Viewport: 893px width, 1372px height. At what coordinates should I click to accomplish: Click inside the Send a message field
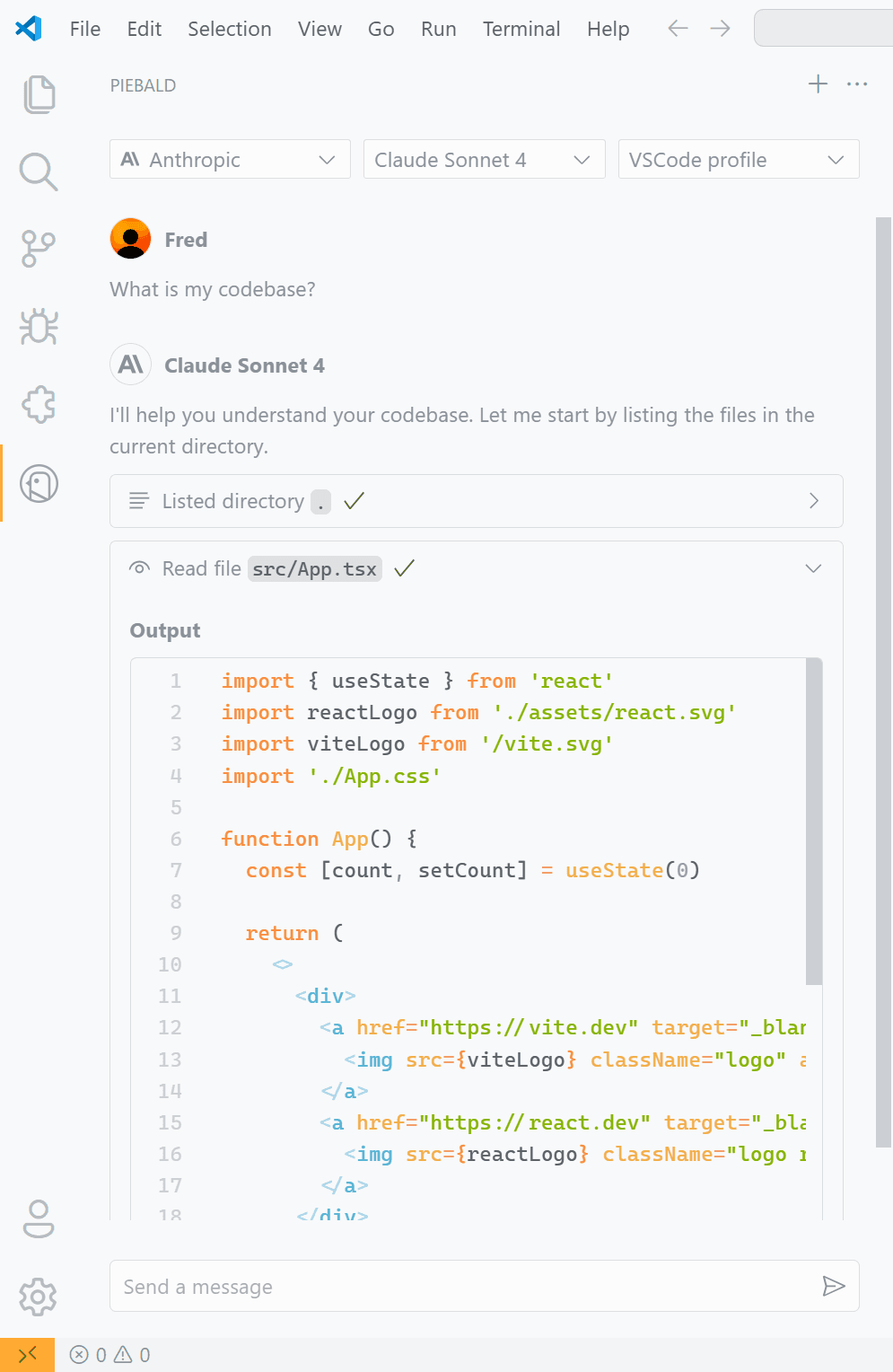pyautogui.click(x=449, y=1286)
